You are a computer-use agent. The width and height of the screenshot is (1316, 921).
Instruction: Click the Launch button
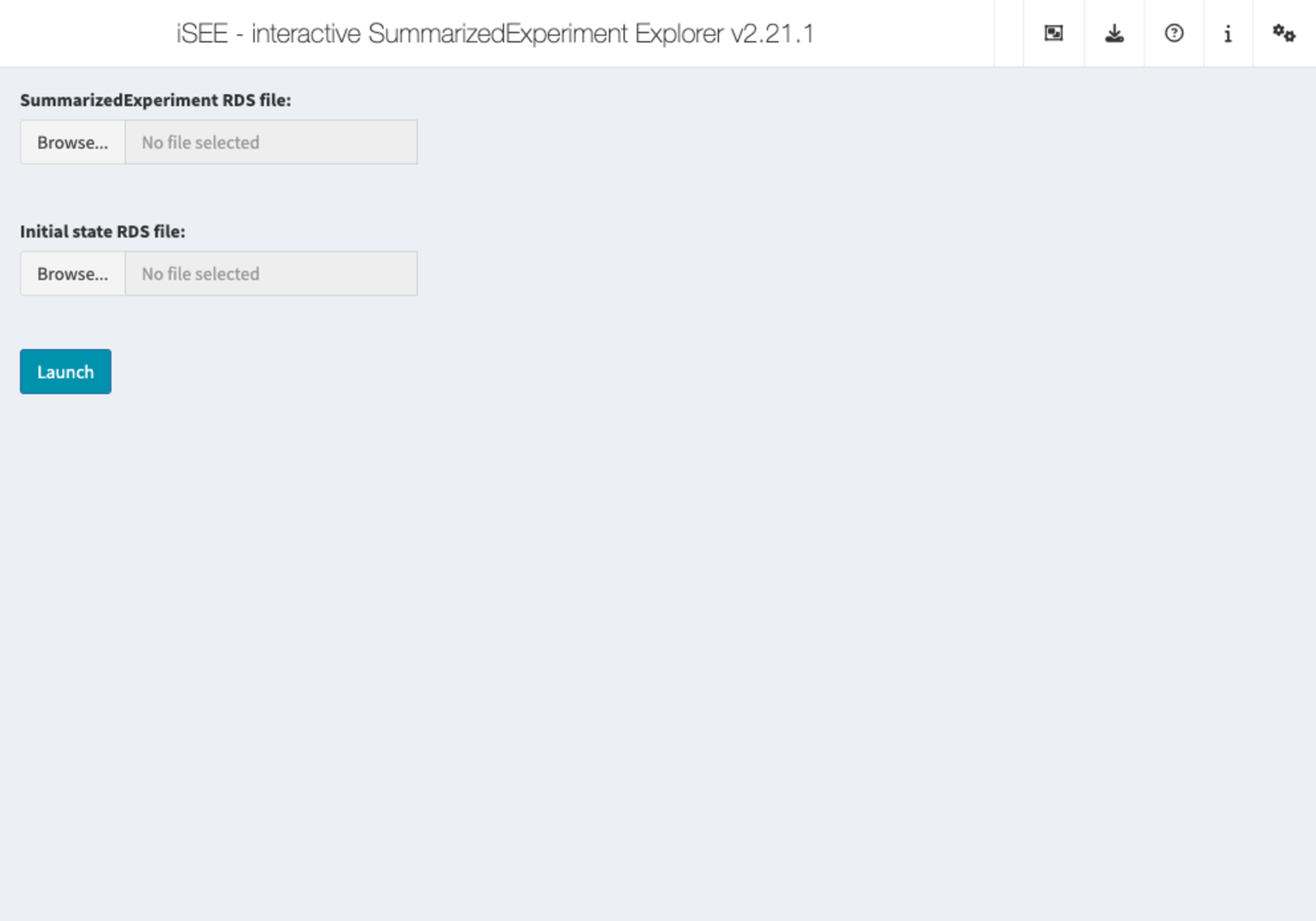[66, 372]
